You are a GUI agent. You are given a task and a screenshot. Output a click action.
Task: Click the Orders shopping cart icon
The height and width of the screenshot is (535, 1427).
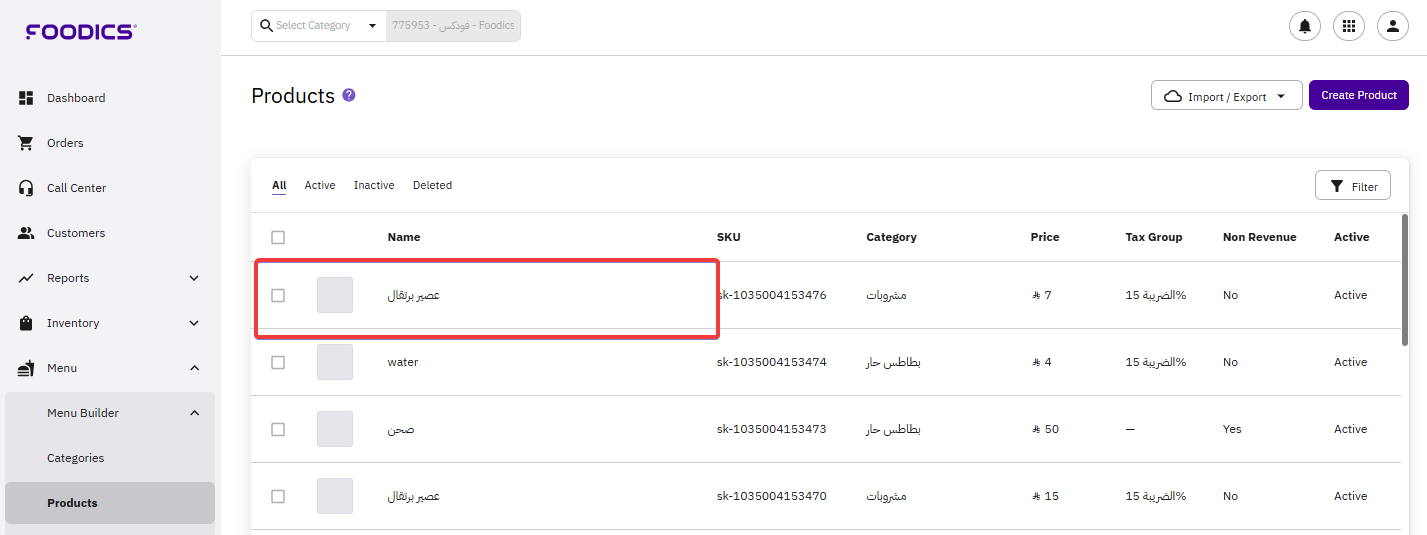click(x=27, y=143)
